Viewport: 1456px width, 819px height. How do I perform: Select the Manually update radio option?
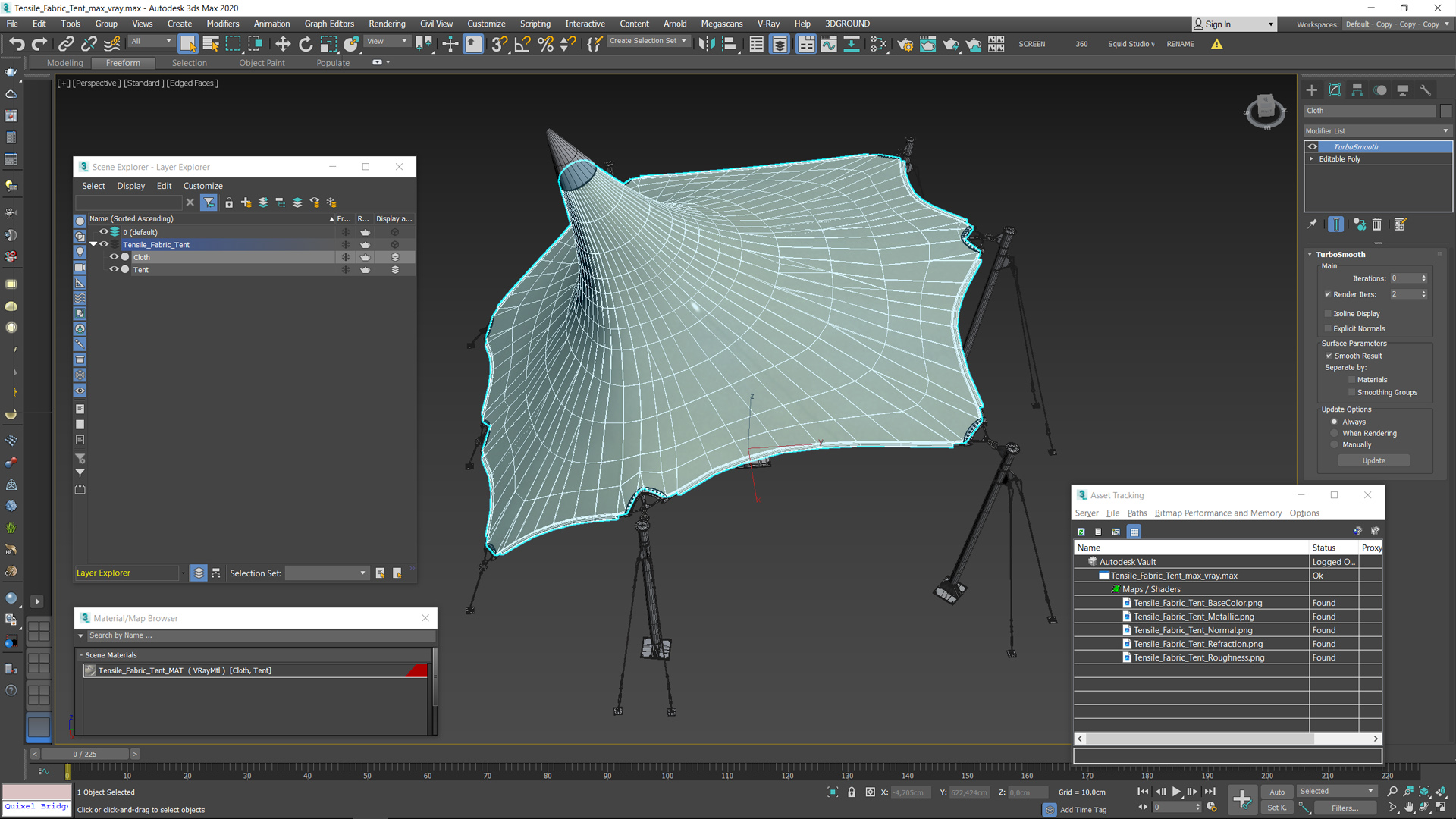(x=1335, y=445)
